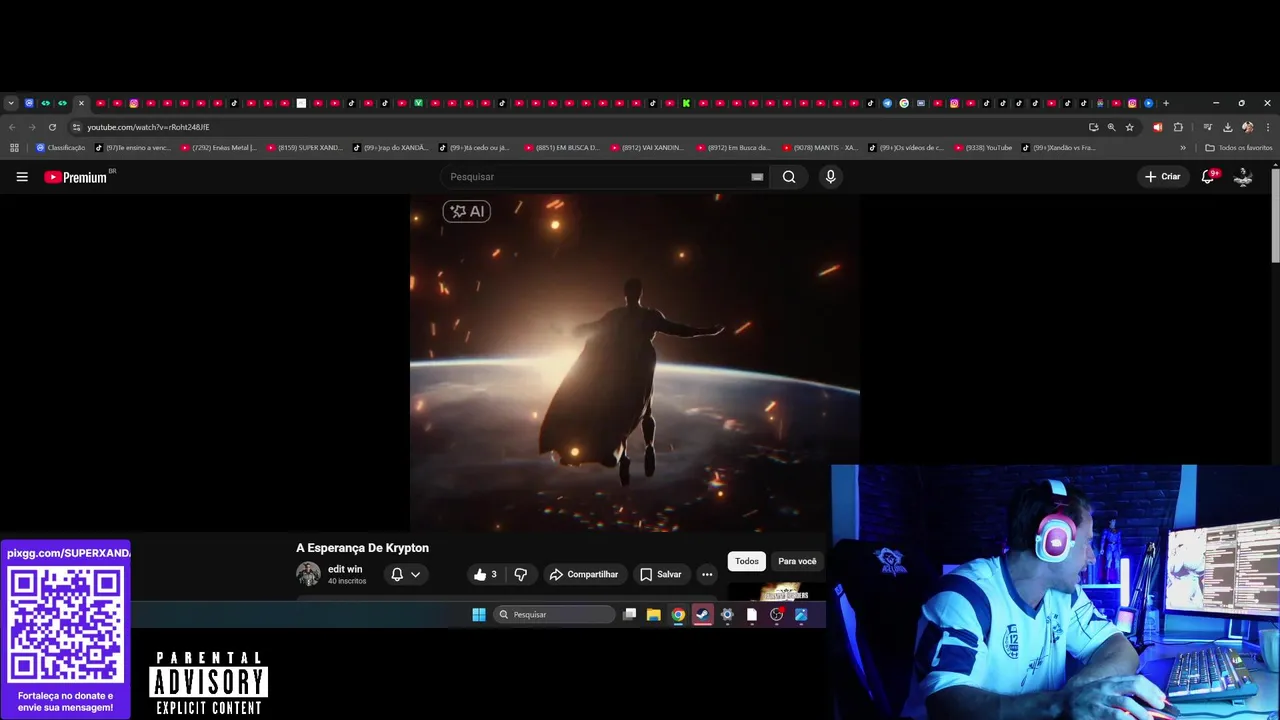Open the YouTube account avatar menu
This screenshot has width=1280, height=720.
1243,177
